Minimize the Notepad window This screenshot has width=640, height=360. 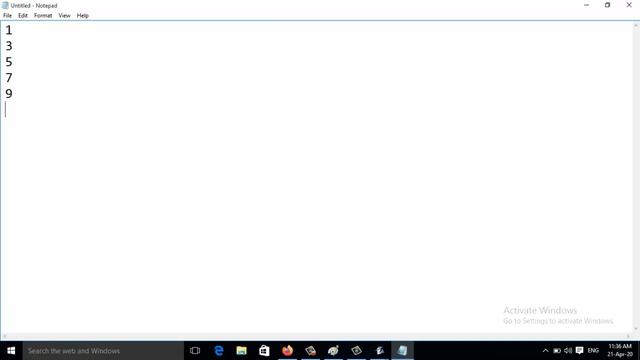pos(587,5)
